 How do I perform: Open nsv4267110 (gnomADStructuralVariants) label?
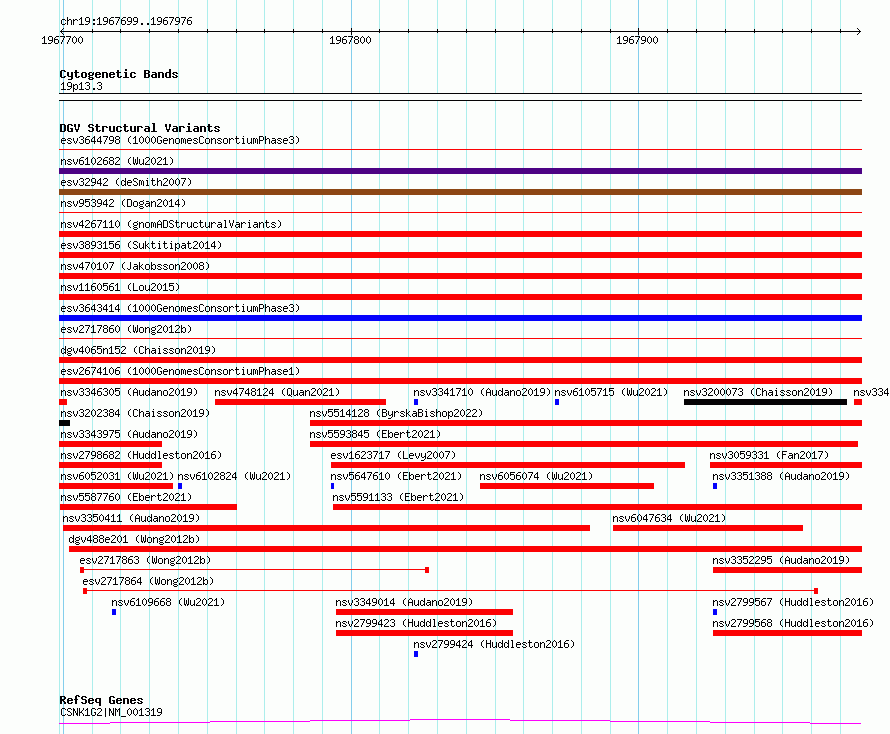pos(171,224)
